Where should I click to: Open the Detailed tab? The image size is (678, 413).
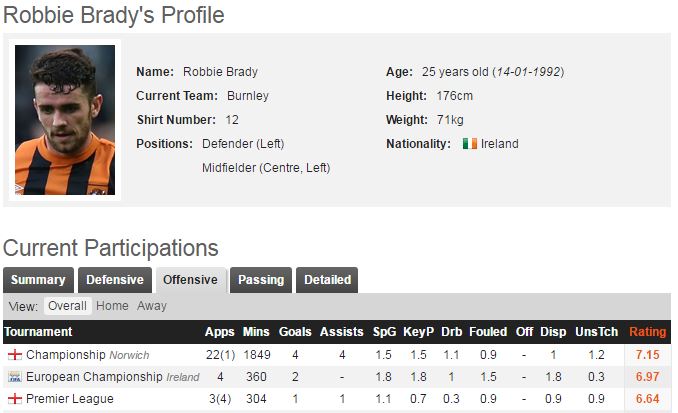point(327,280)
